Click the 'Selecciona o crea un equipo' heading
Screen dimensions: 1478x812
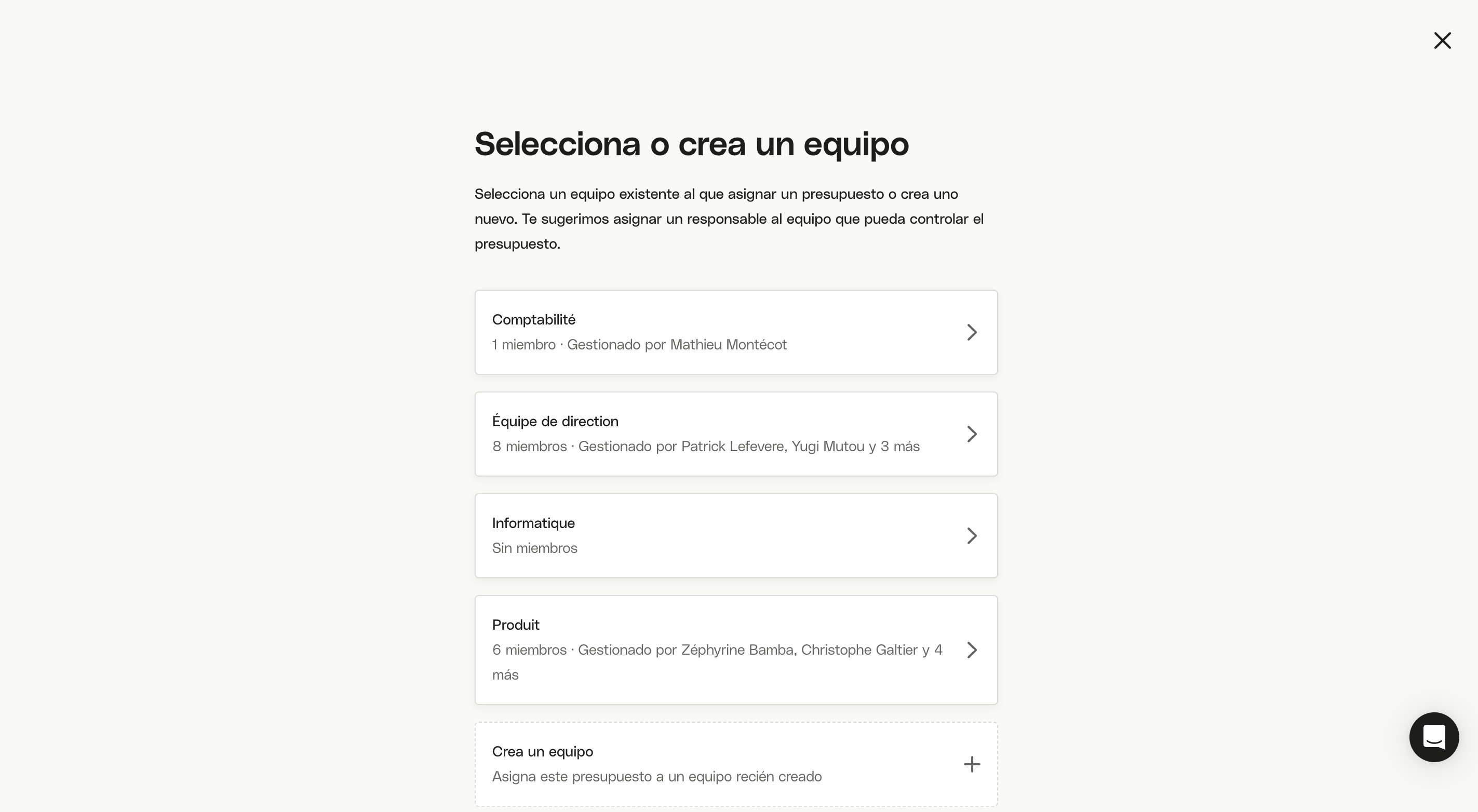(x=691, y=143)
